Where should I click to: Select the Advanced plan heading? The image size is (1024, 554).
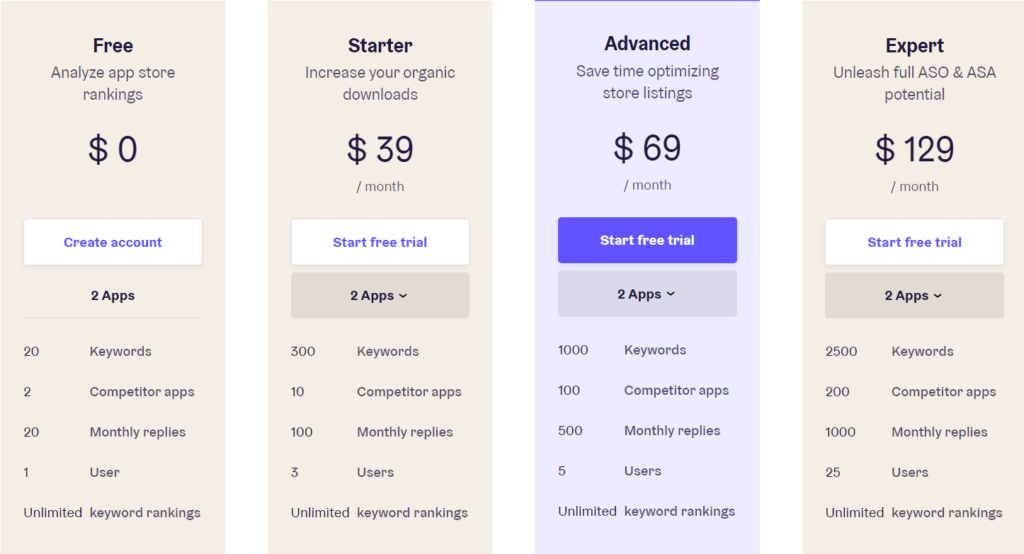647,44
